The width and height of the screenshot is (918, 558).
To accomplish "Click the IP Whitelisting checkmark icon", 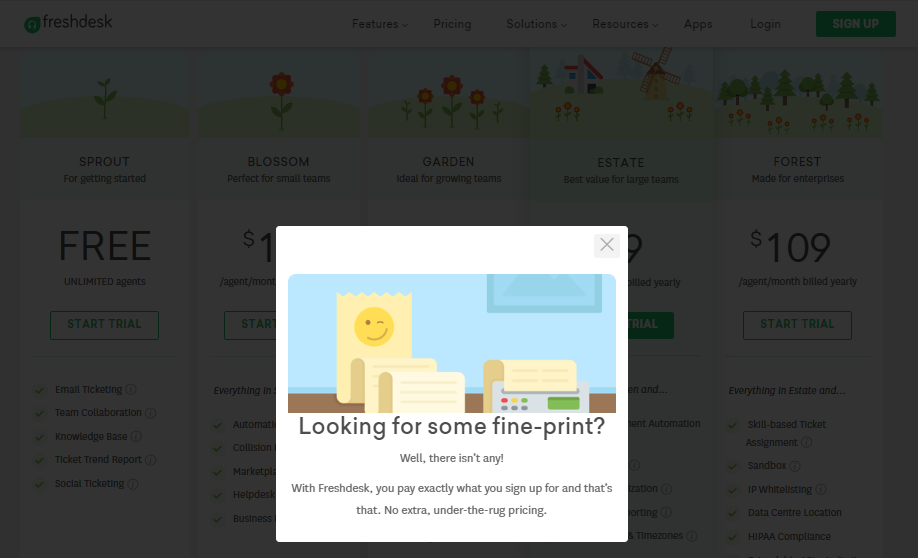I will pos(732,490).
